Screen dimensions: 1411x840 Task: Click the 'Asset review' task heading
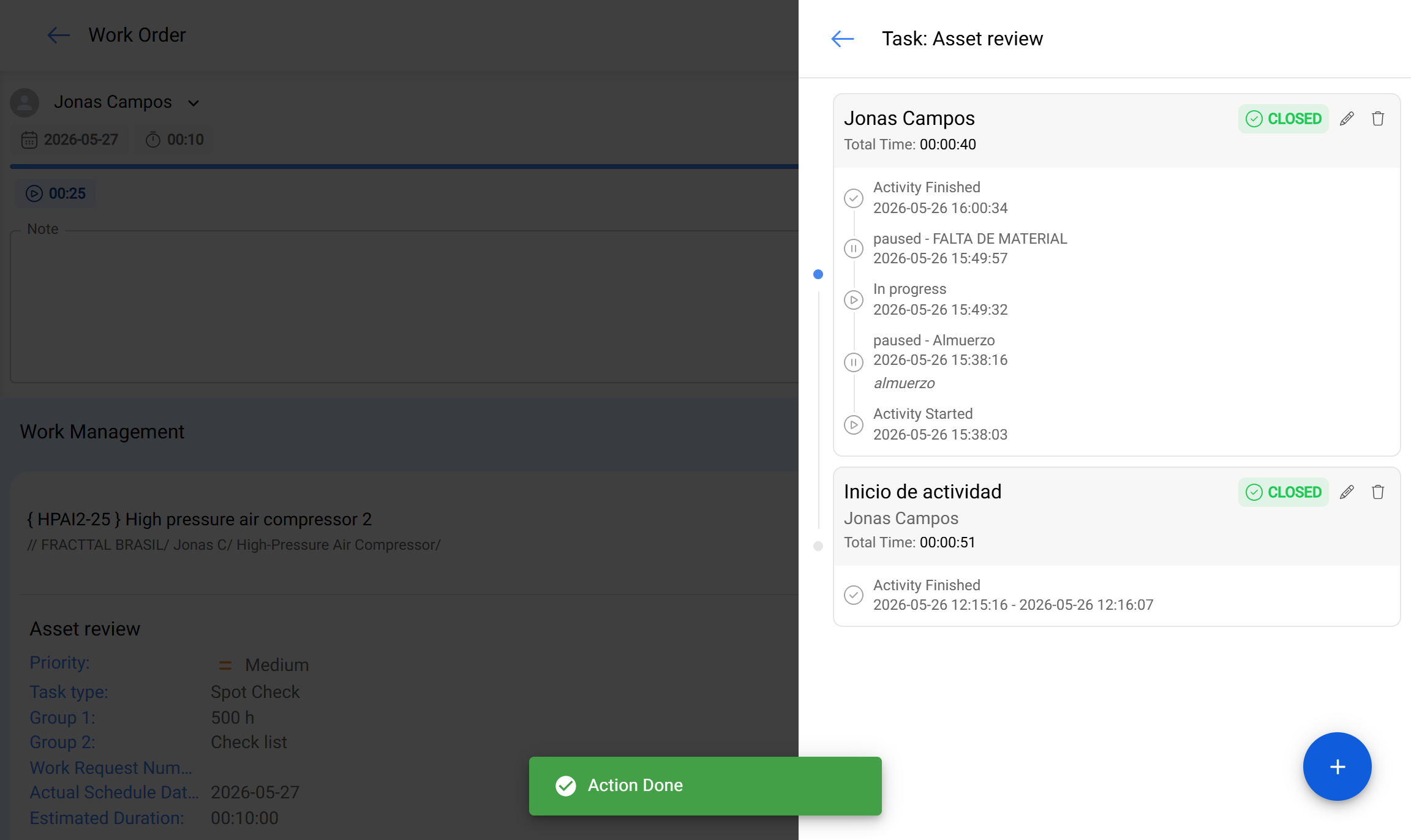(x=85, y=629)
